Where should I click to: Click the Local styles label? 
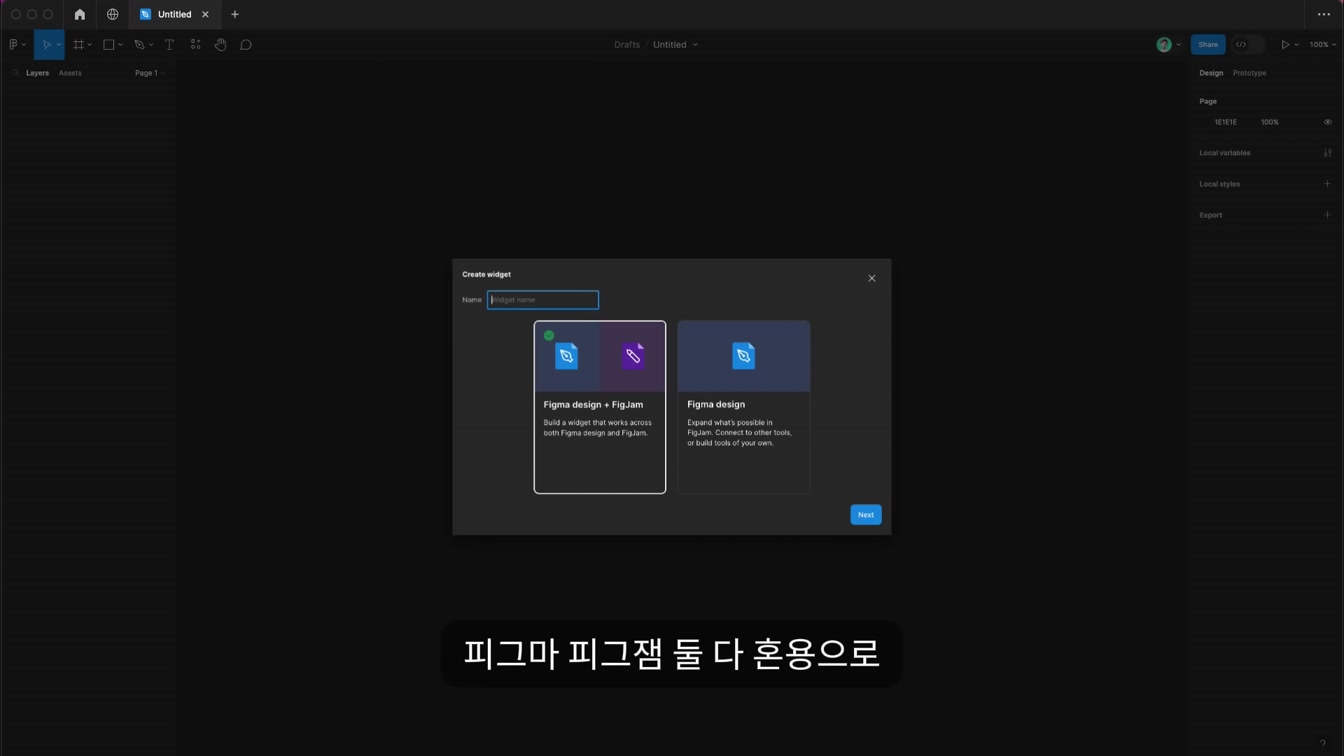[x=1220, y=184]
